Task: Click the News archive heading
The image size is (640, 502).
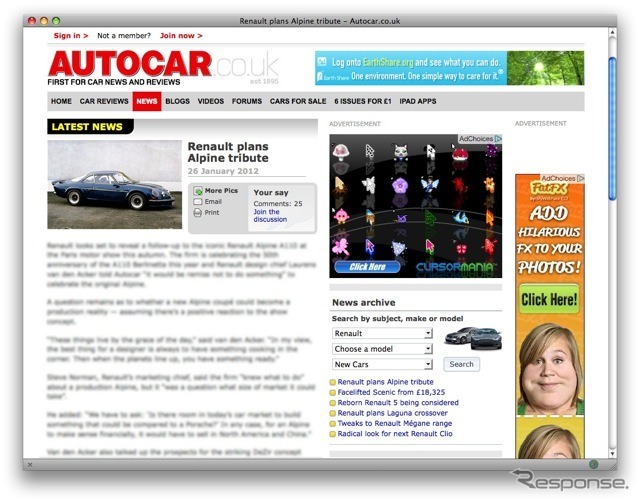Action: [363, 302]
